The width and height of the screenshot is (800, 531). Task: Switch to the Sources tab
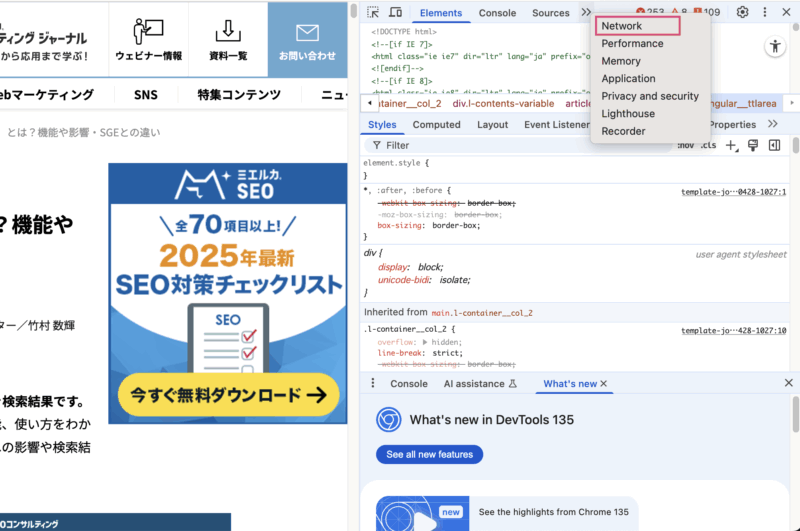551,13
